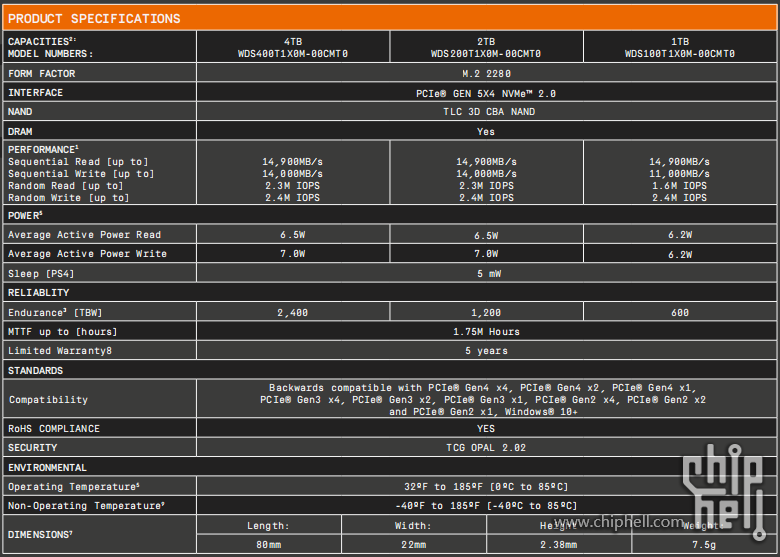Click the 32ºF to 185ºF operating range
This screenshot has height=557, width=780.
point(486,486)
